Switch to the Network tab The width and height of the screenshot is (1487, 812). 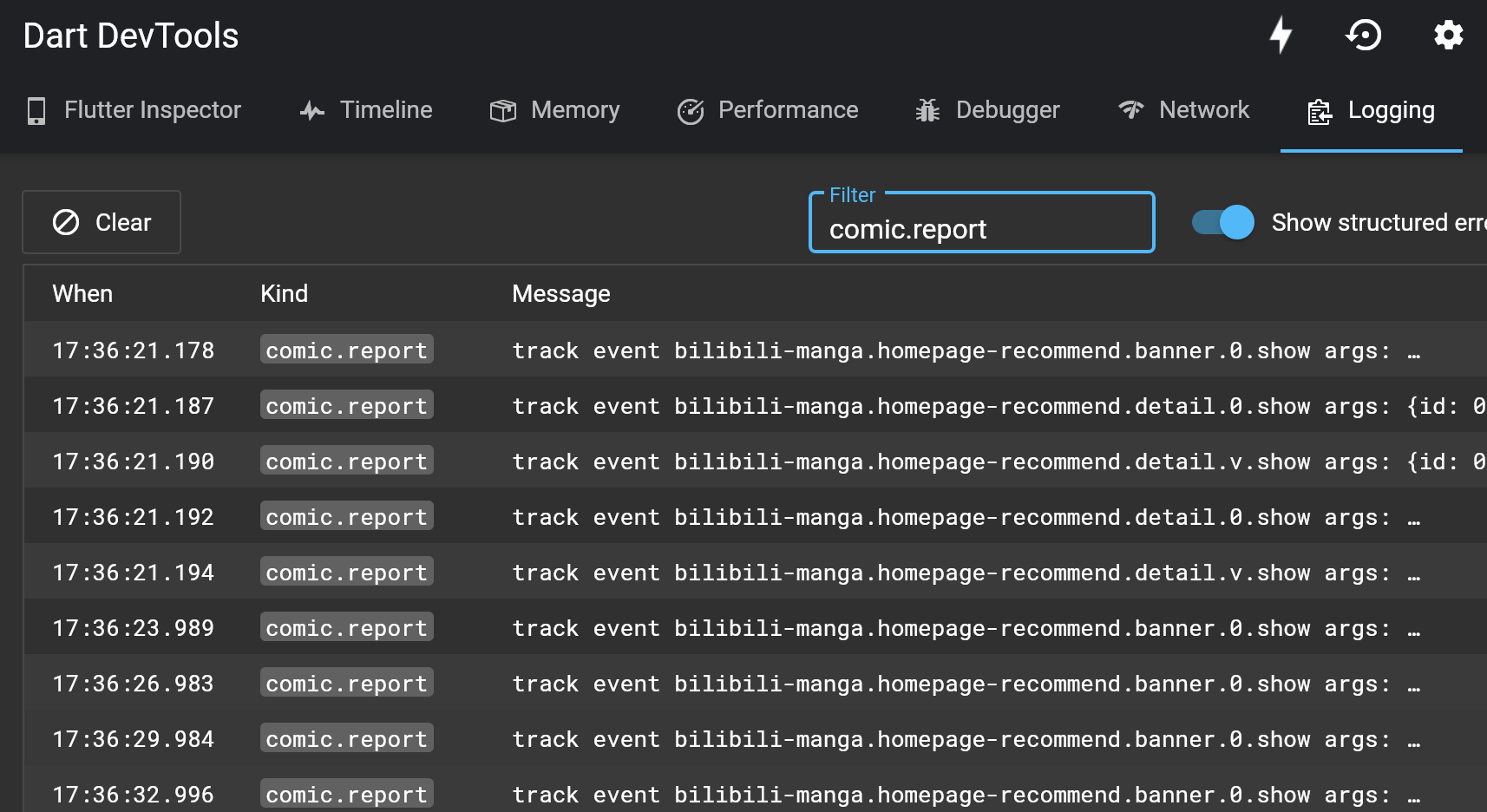[1184, 110]
